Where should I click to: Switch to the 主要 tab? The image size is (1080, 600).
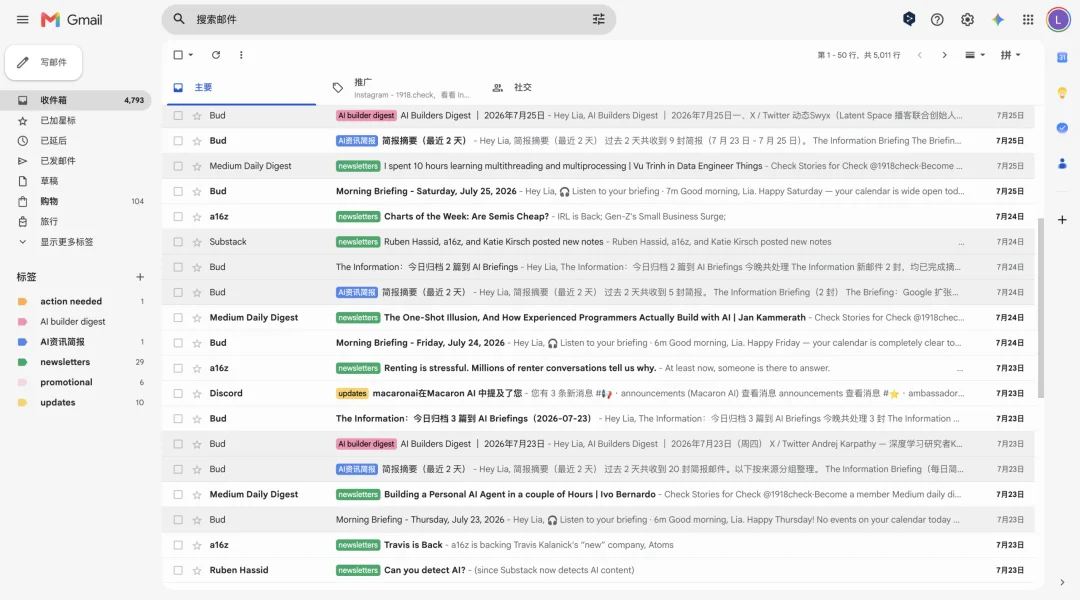(240, 87)
